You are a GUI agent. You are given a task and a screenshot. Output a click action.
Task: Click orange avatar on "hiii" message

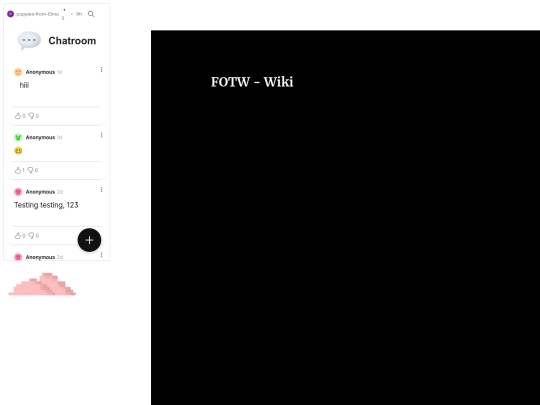point(18,72)
